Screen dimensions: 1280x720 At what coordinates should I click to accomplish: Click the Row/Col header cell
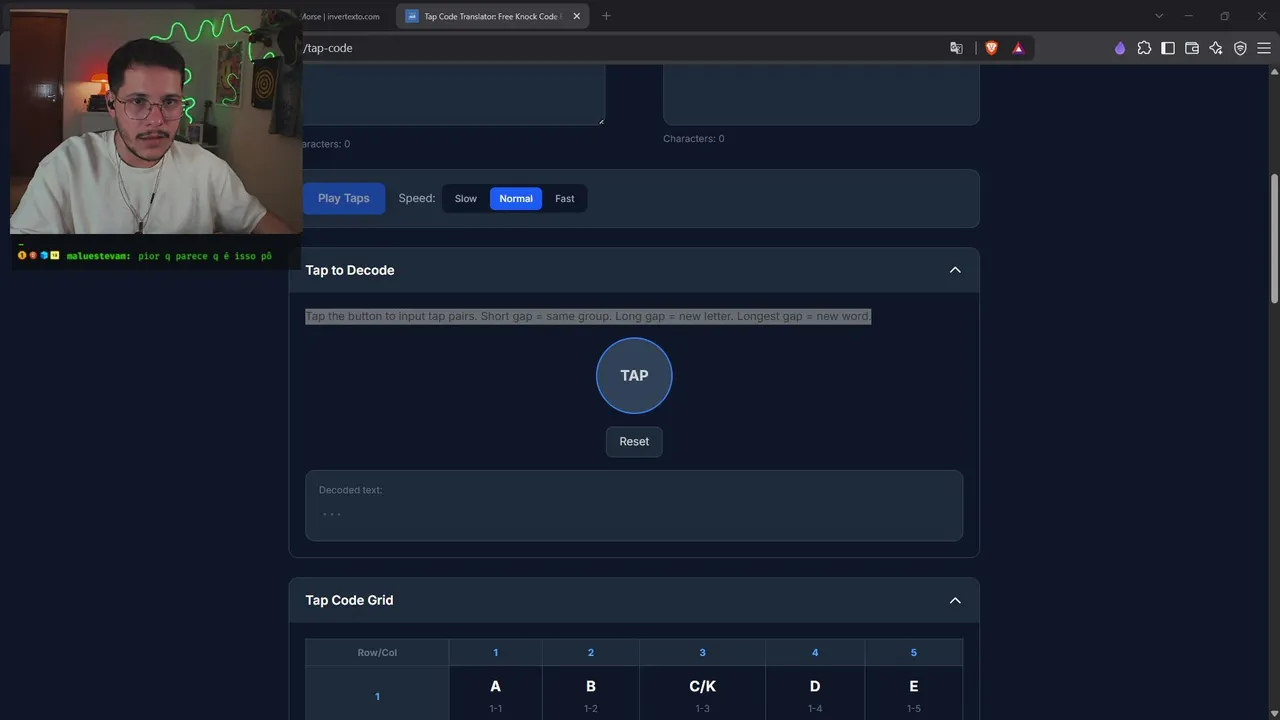pos(377,652)
